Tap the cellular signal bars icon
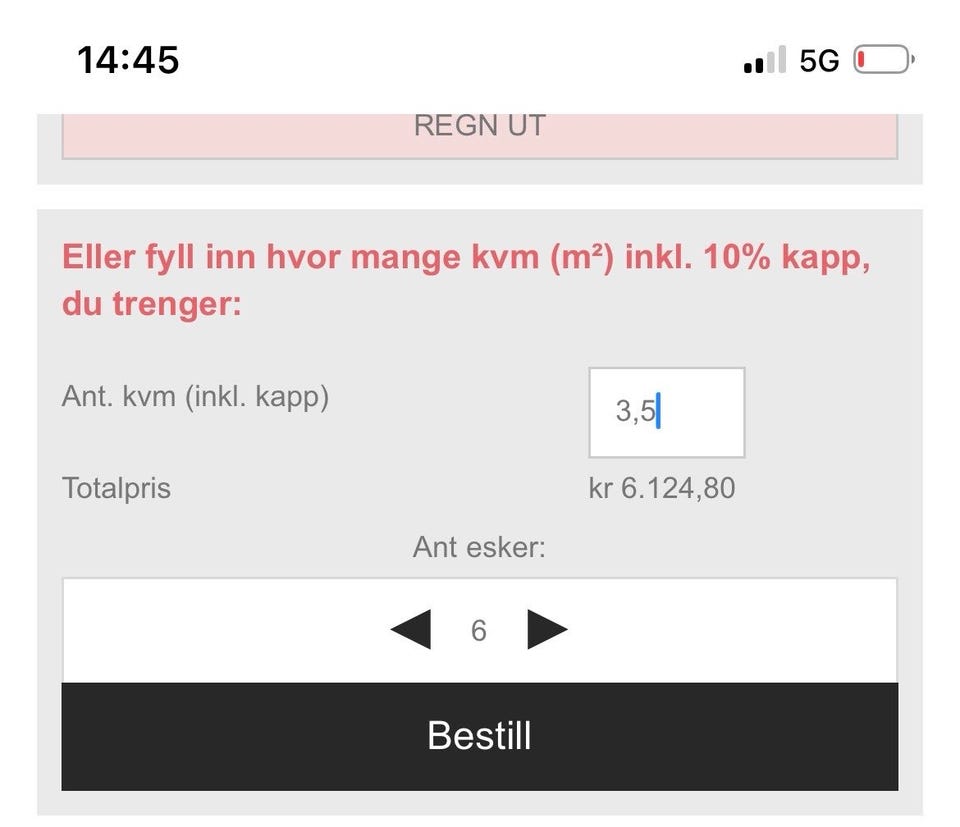The height and width of the screenshot is (827, 960). point(765,59)
